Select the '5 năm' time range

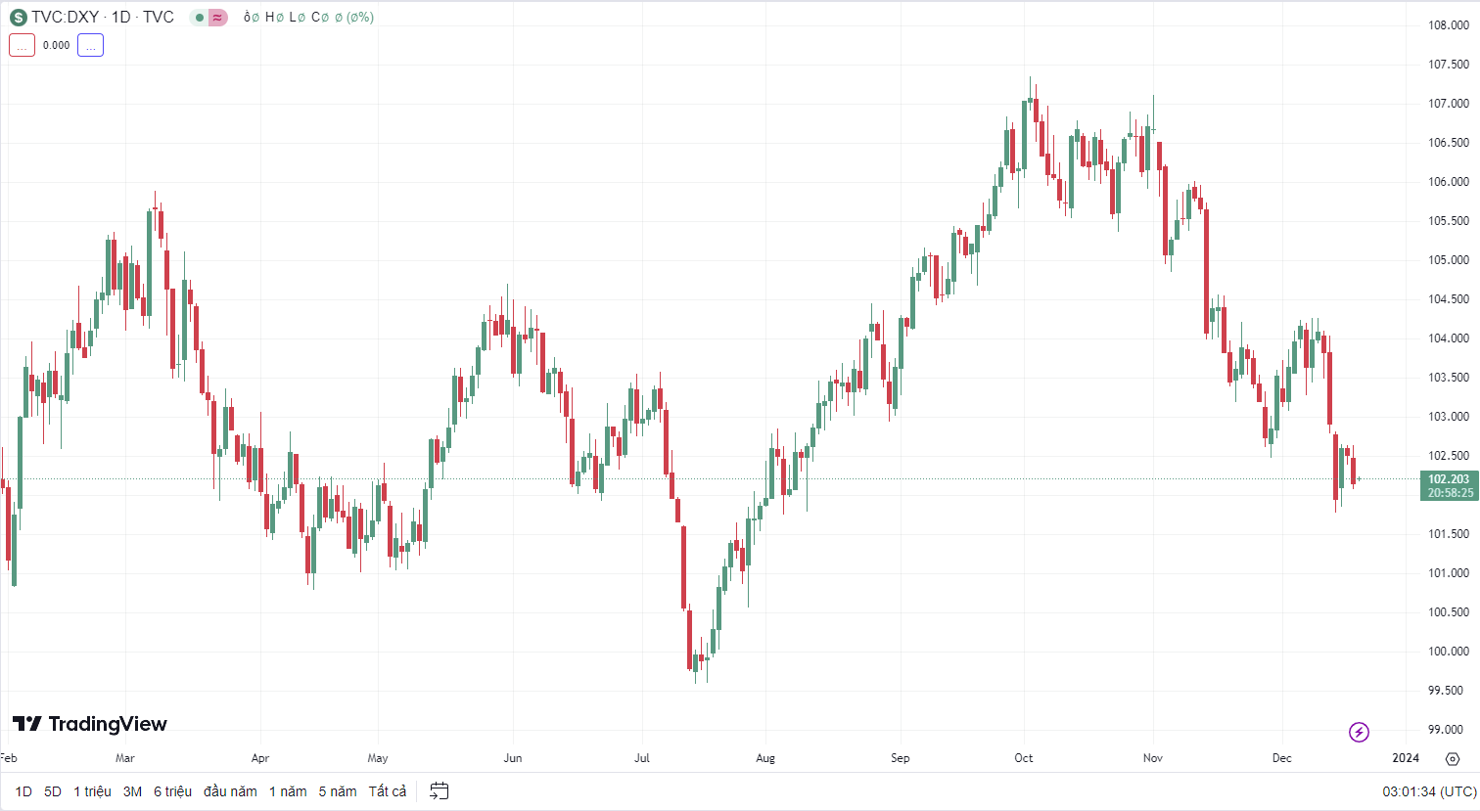click(337, 791)
